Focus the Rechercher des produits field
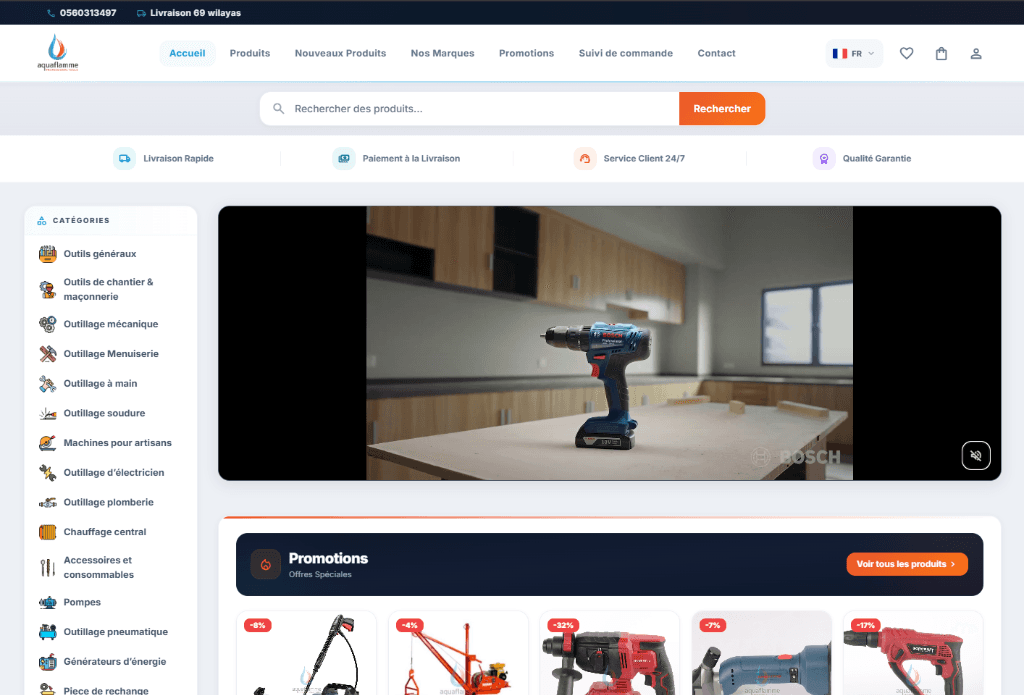Screen dimensions: 1024x695 click(470, 108)
